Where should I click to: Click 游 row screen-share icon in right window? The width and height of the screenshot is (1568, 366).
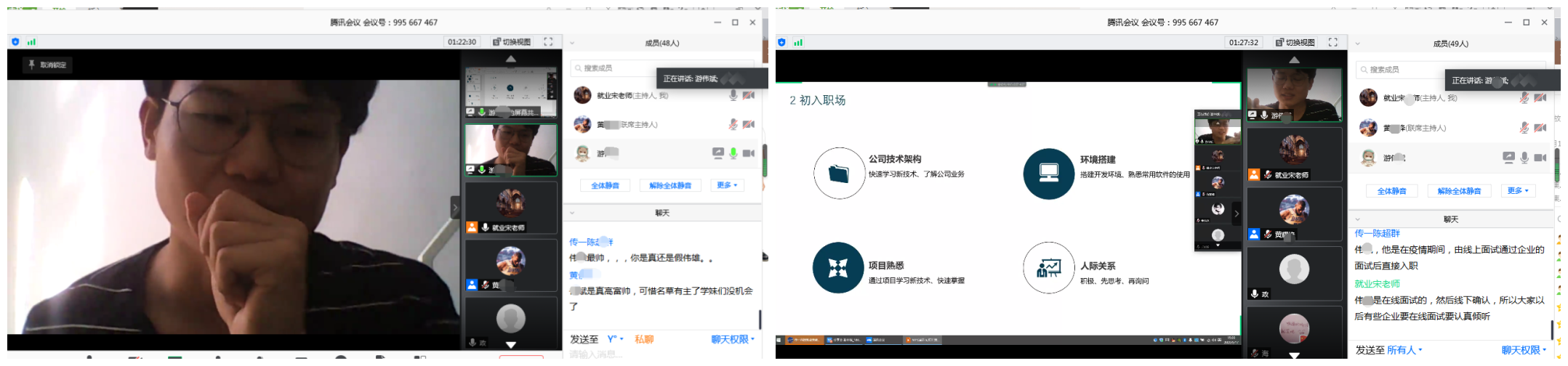point(1509,158)
